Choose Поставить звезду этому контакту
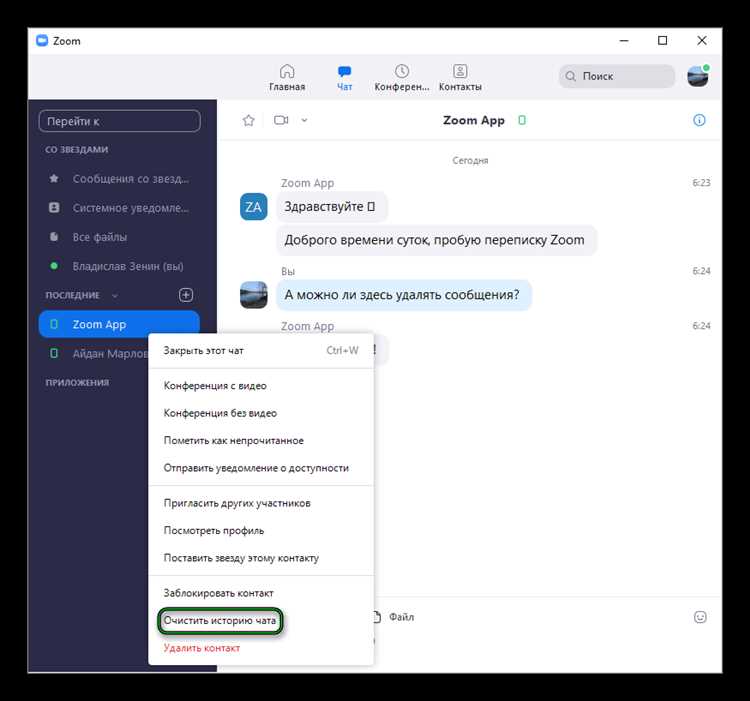This screenshot has width=750, height=701. [261, 558]
